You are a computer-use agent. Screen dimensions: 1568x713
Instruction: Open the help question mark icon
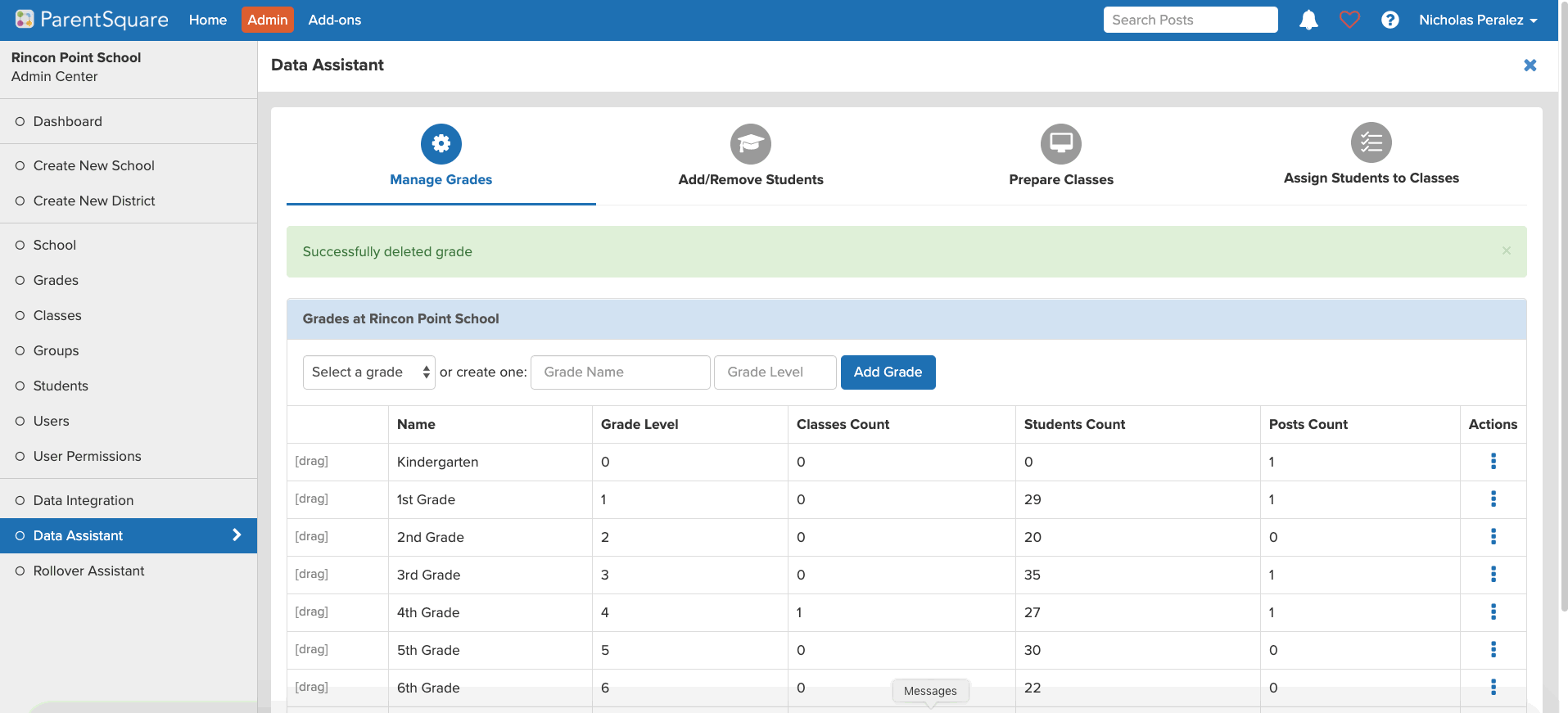[1390, 20]
